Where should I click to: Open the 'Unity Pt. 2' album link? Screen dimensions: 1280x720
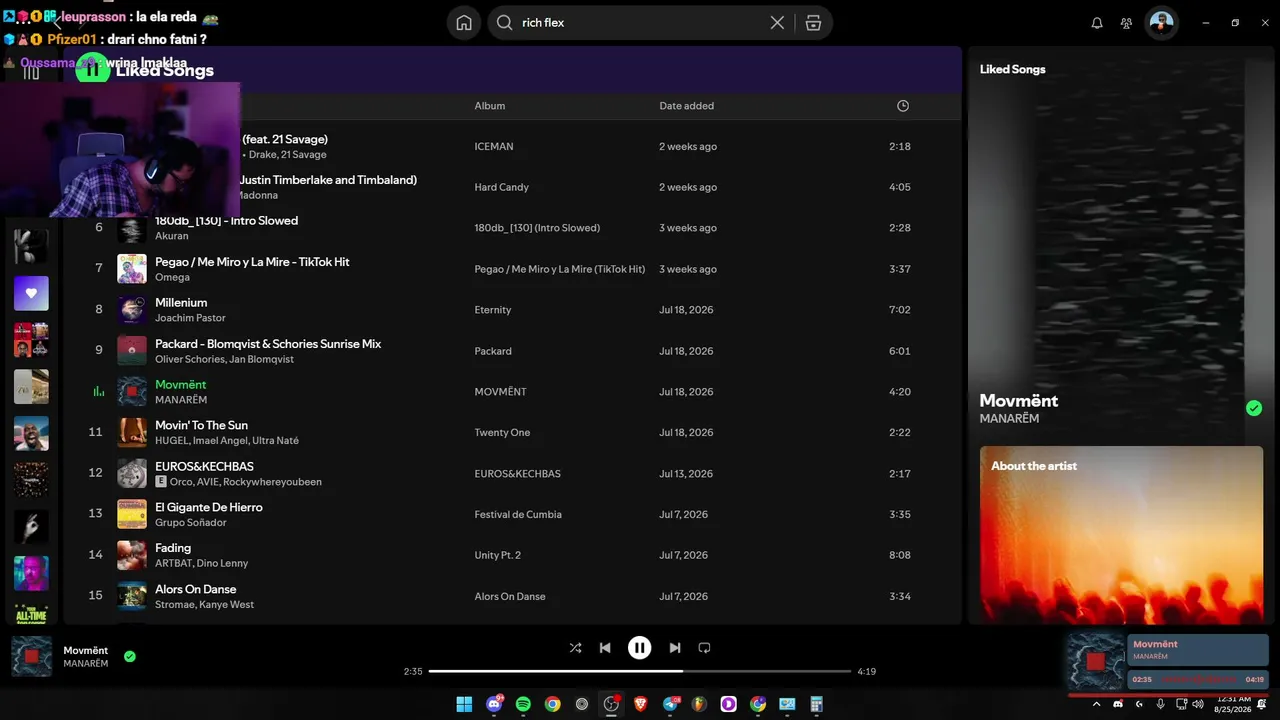coord(497,556)
